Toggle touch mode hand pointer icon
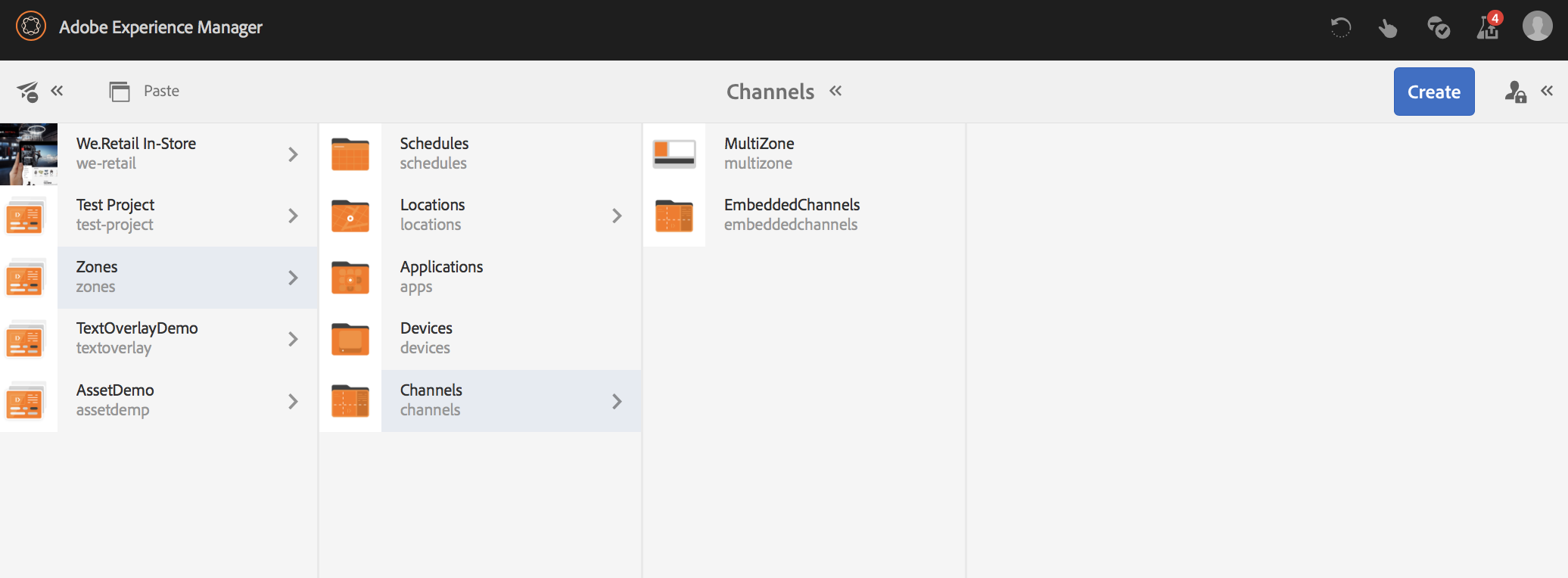Image resolution: width=1568 pixels, height=578 pixels. [1388, 29]
